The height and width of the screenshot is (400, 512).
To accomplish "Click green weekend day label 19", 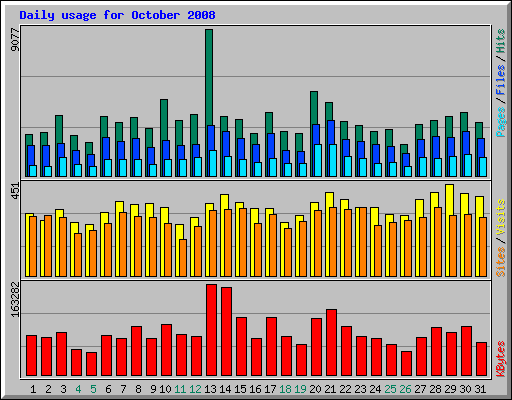I will (300, 389).
